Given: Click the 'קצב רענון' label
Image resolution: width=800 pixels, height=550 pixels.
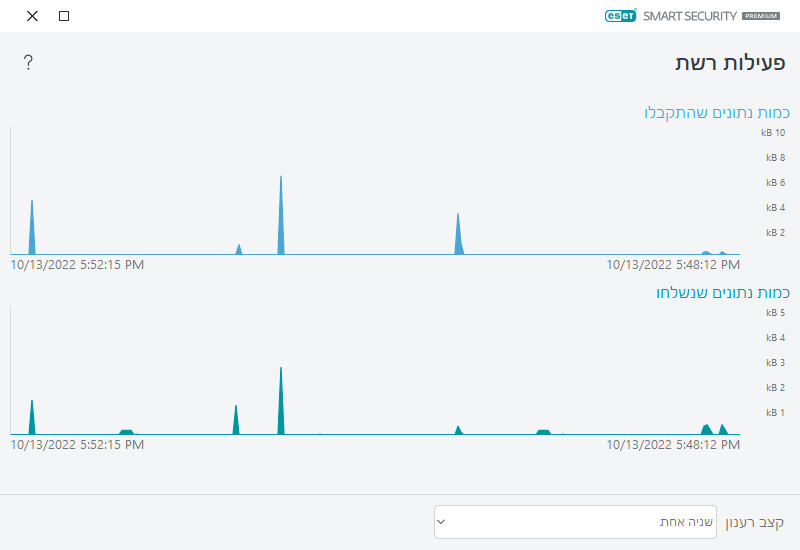Looking at the screenshot, I should click(755, 522).
